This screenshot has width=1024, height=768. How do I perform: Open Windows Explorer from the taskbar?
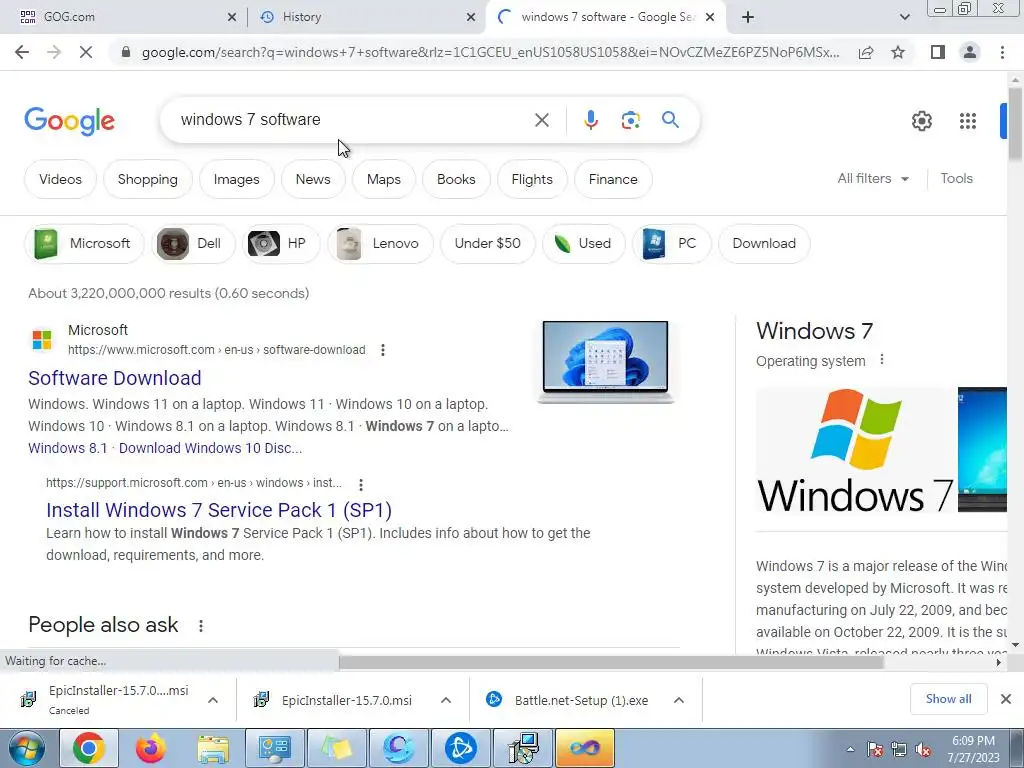pos(212,748)
